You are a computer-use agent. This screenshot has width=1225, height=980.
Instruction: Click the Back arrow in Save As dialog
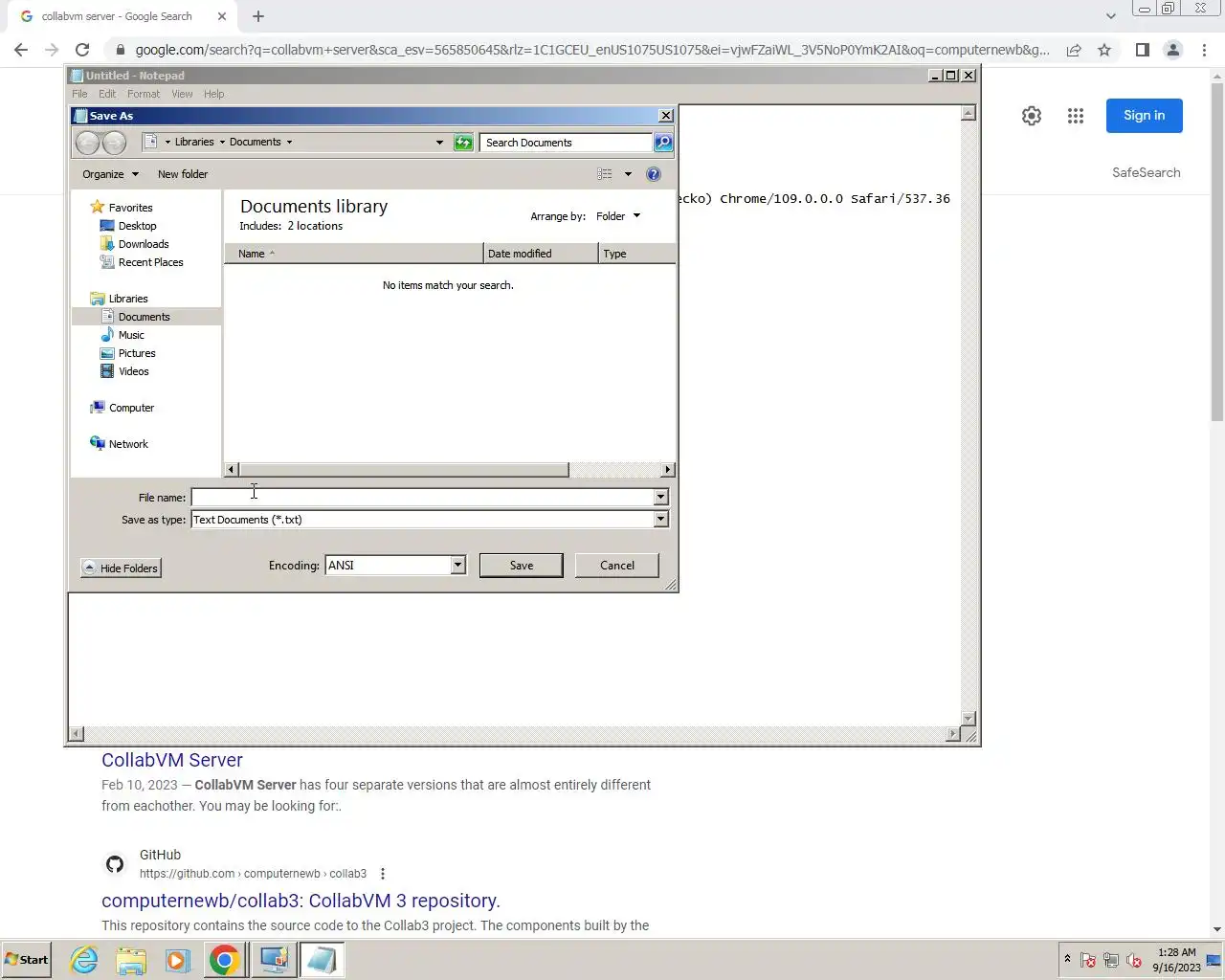coord(87,143)
